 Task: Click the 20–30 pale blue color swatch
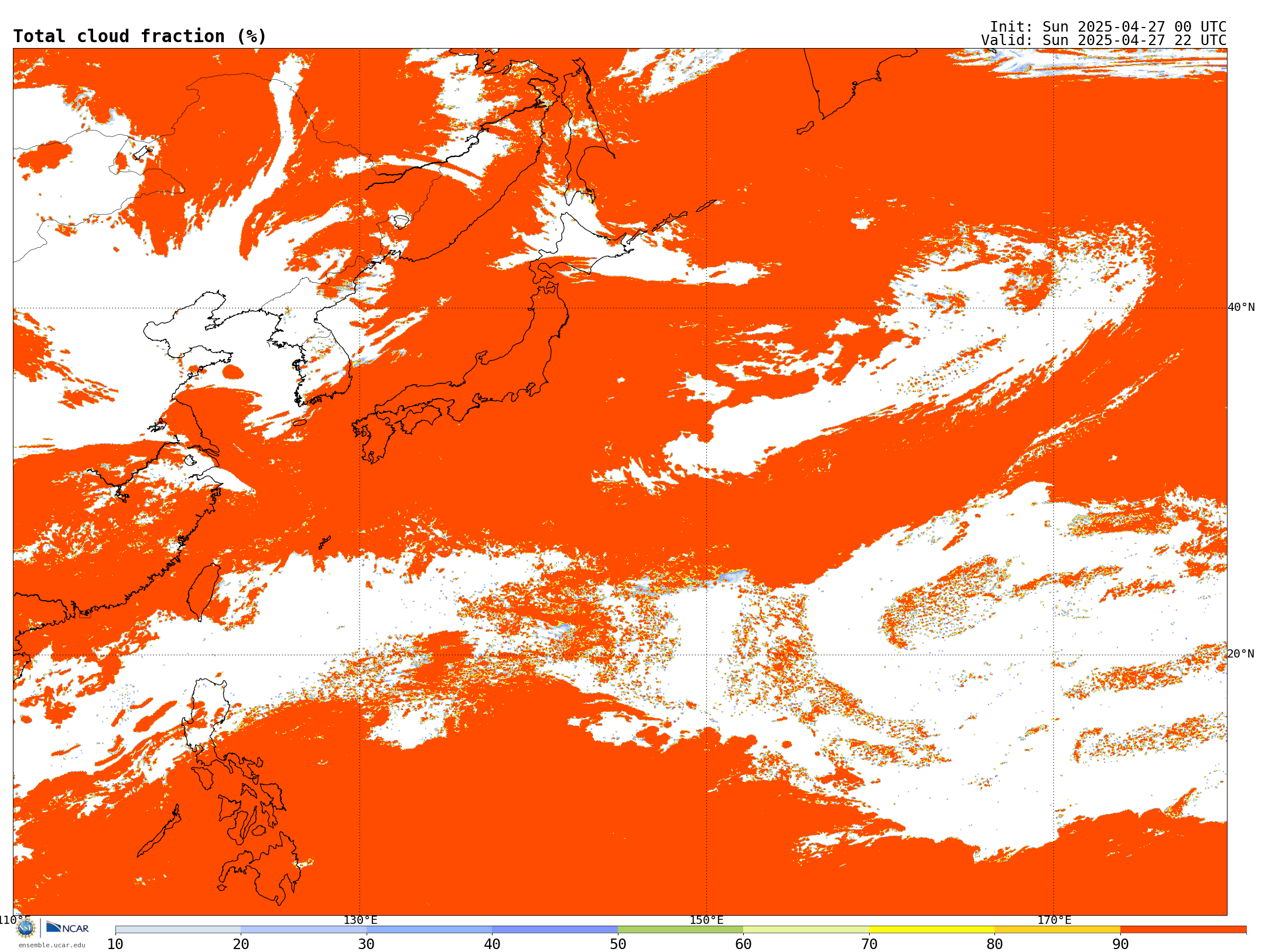(303, 930)
